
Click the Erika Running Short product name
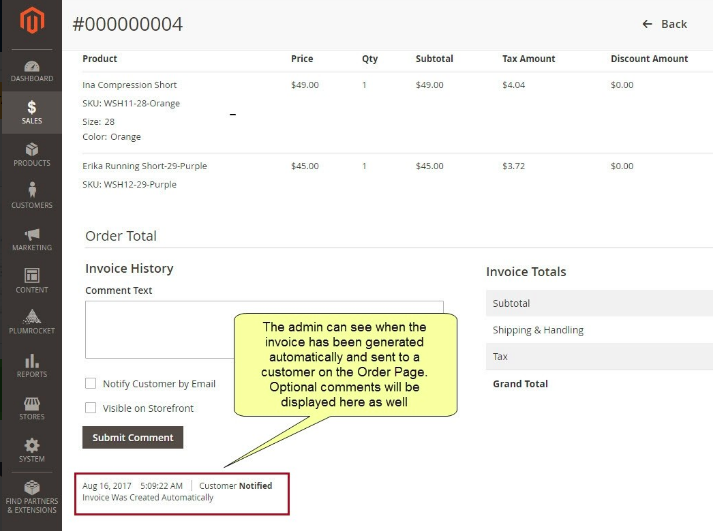(x=144, y=166)
